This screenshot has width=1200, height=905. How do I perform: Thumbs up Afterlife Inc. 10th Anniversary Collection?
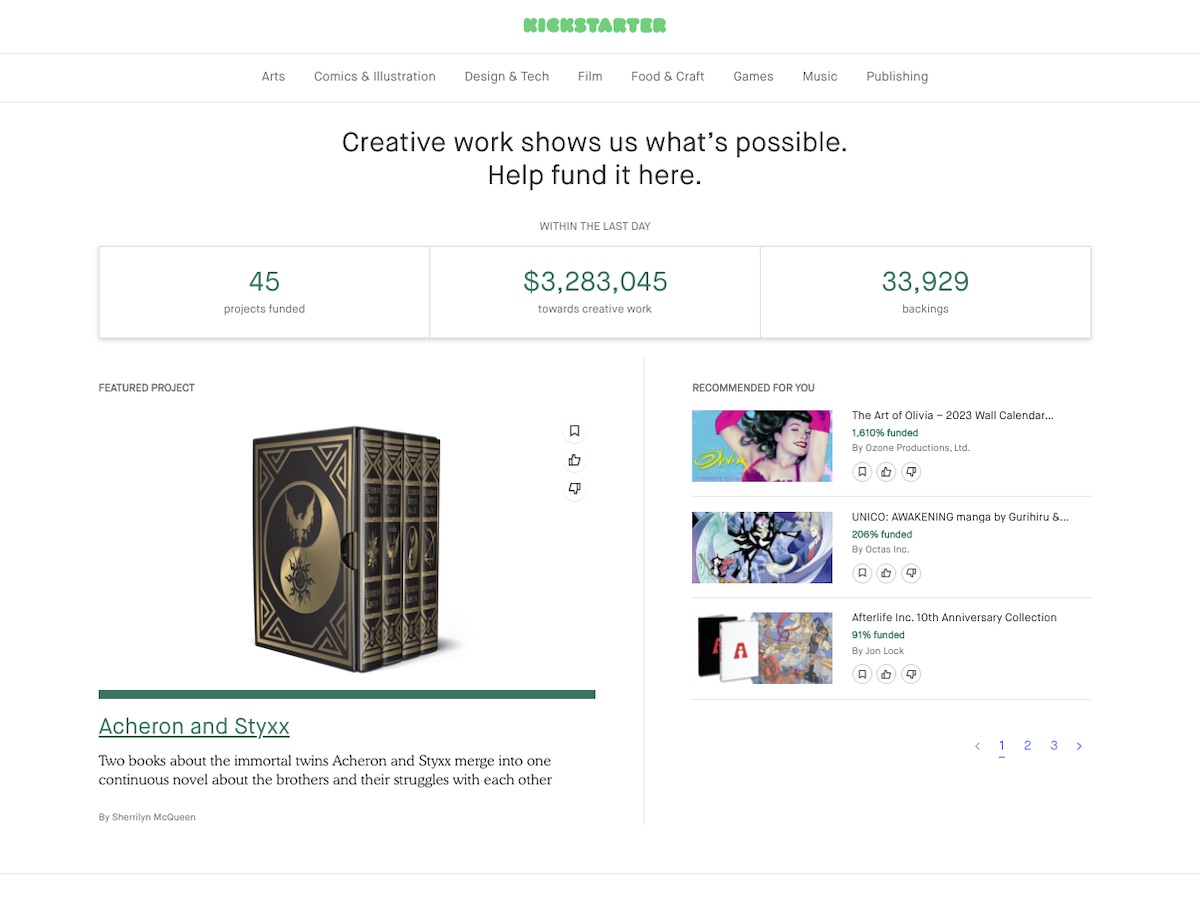[x=886, y=674]
